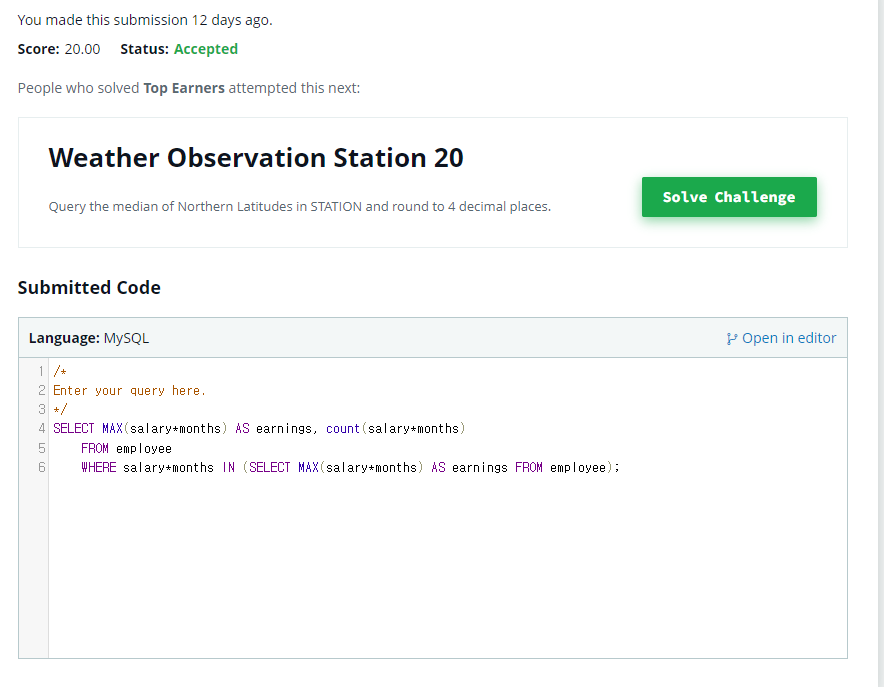Click the Status: label
Viewport: 884px width, 687px height.
point(144,49)
